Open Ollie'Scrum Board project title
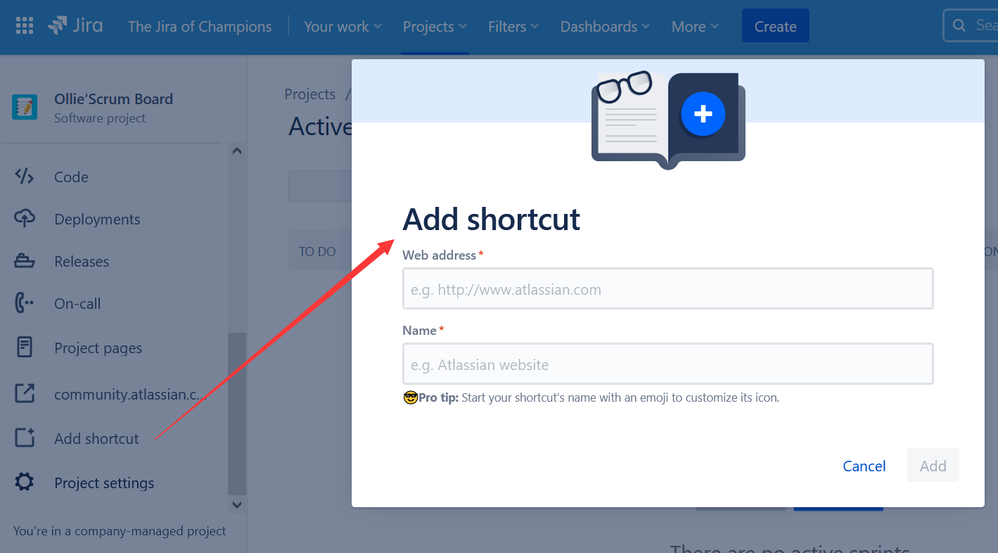 [x=113, y=99]
